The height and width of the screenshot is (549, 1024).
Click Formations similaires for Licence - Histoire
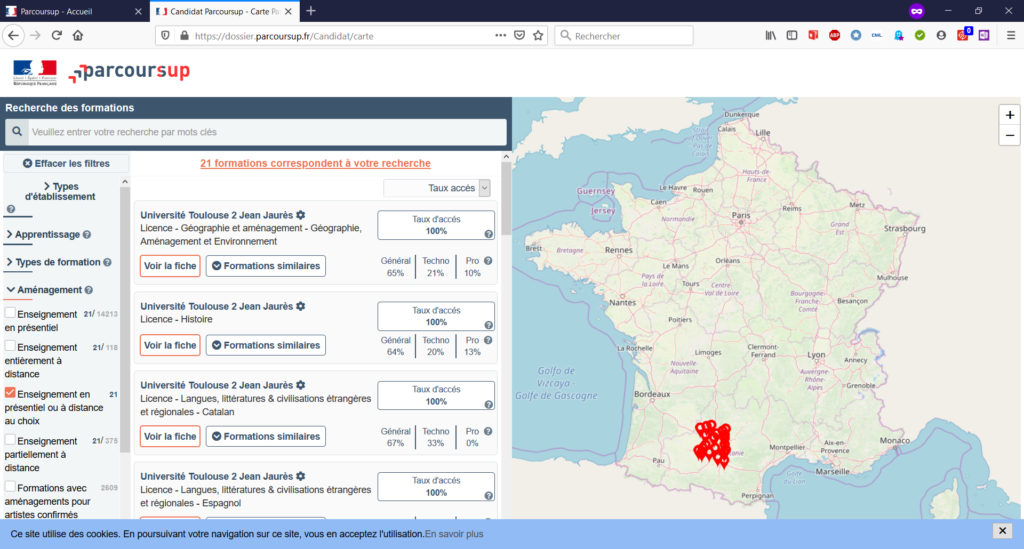pyautogui.click(x=266, y=345)
